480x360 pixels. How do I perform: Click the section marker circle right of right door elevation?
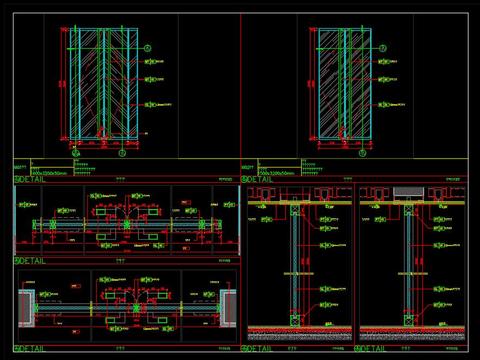point(383,48)
